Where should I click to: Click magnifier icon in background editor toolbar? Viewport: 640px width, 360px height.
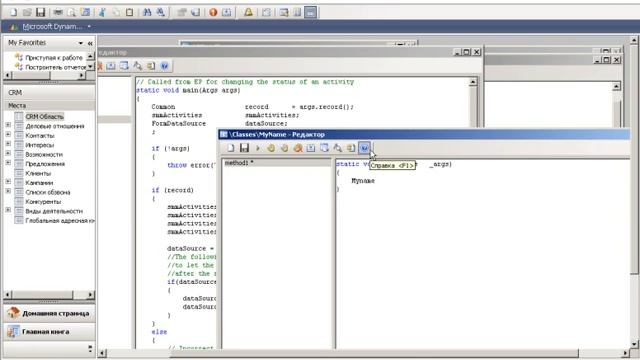click(138, 66)
